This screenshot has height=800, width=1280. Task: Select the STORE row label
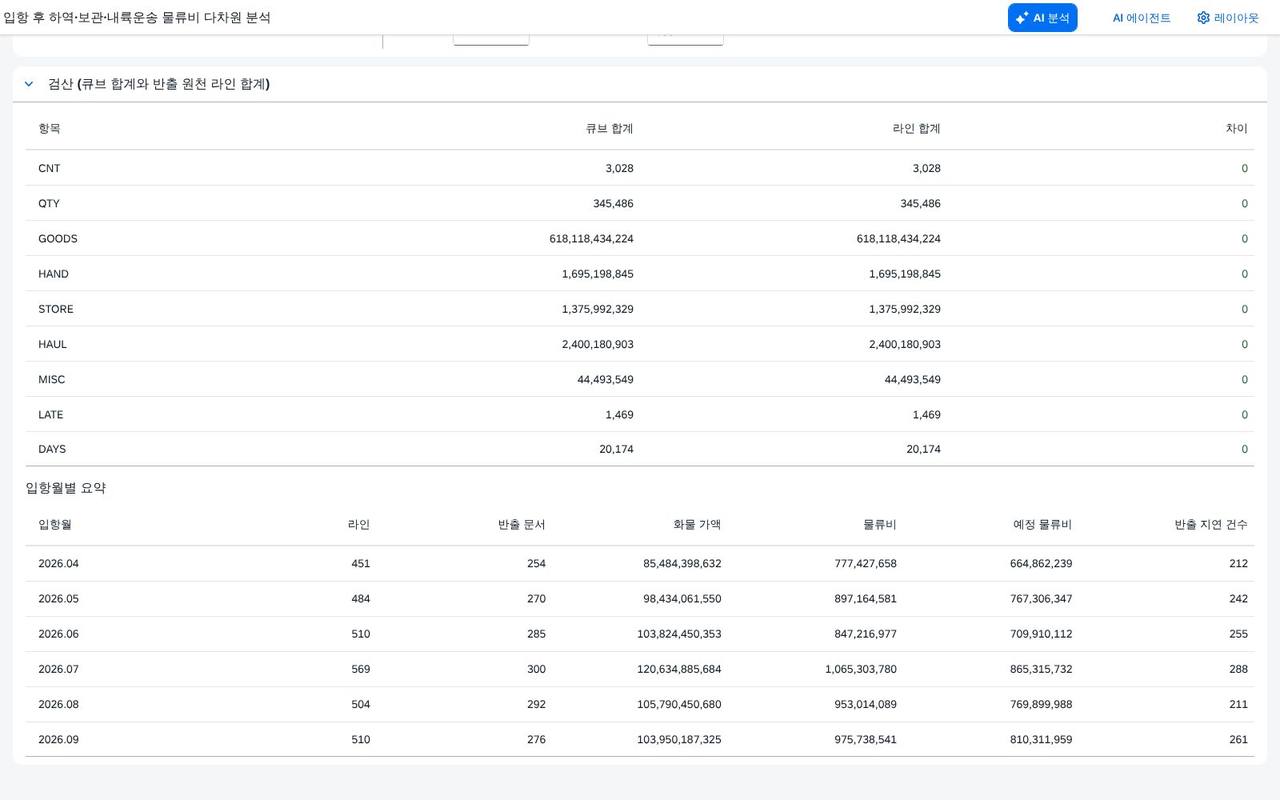point(56,309)
